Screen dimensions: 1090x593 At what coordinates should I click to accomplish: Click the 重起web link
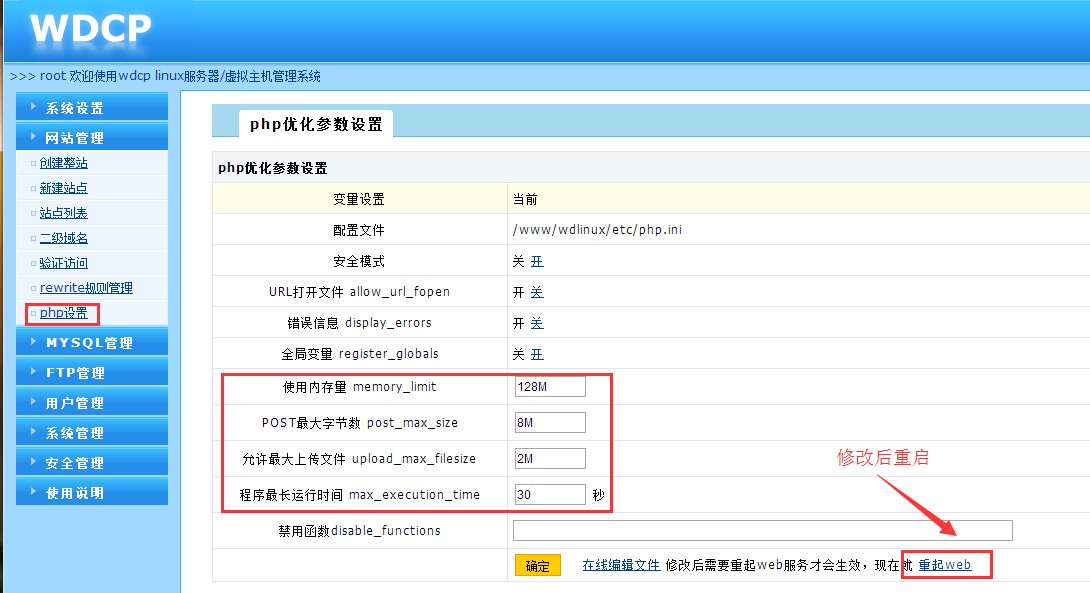point(945,564)
